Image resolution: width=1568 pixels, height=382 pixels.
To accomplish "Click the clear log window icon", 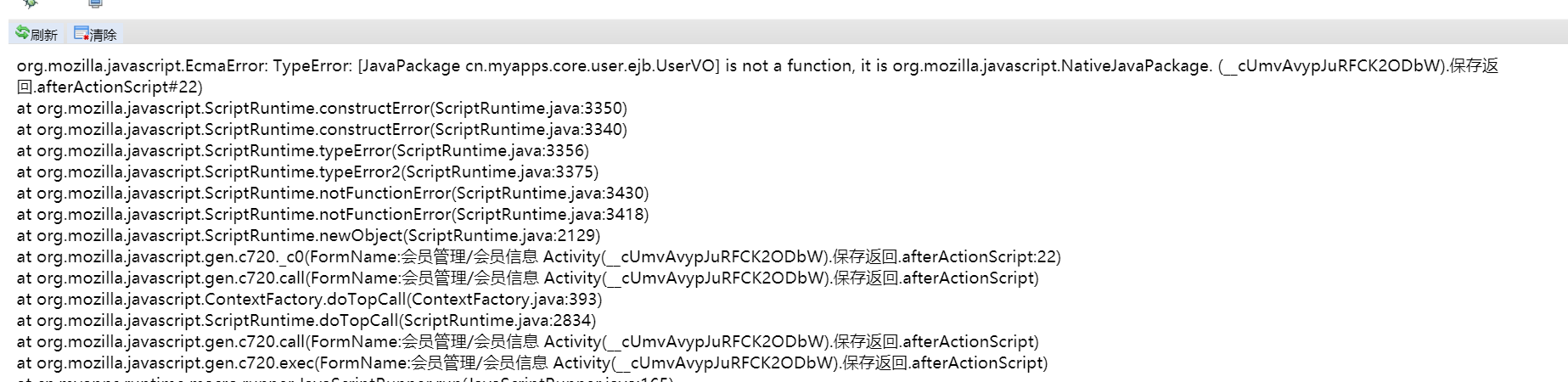I will point(81,33).
